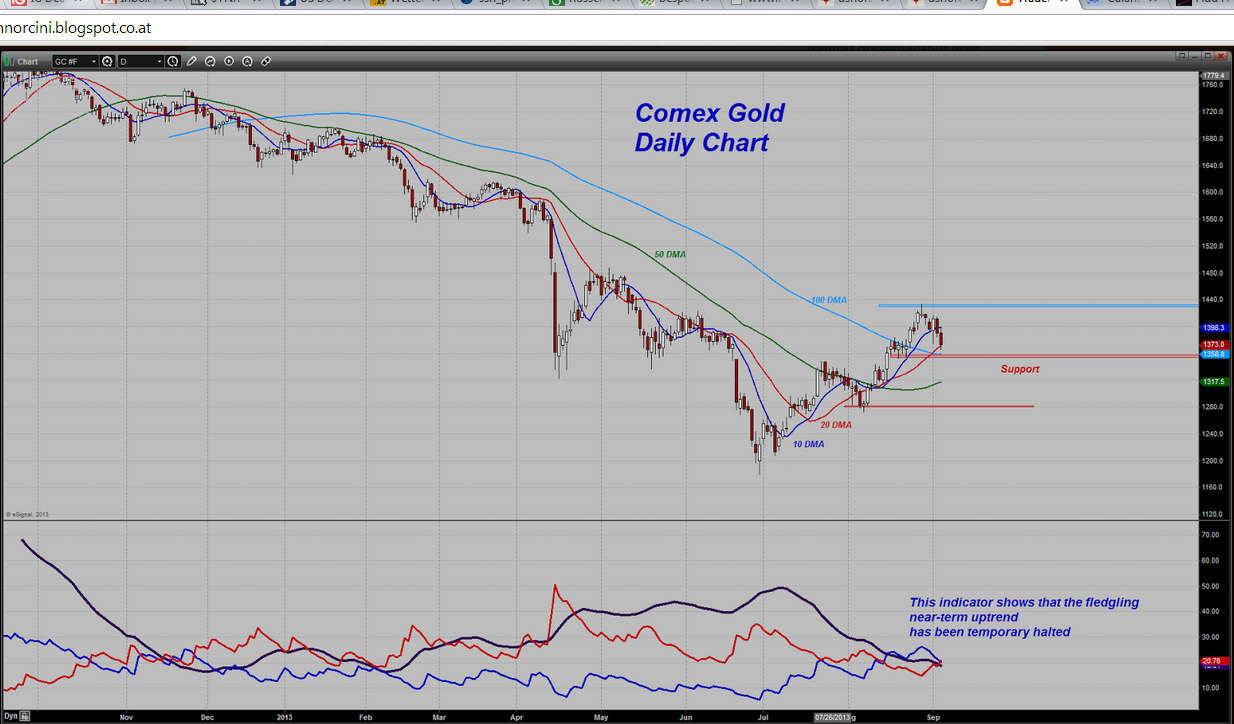Click the 100 DMA line label
This screenshot has width=1234, height=724.
pos(829,300)
